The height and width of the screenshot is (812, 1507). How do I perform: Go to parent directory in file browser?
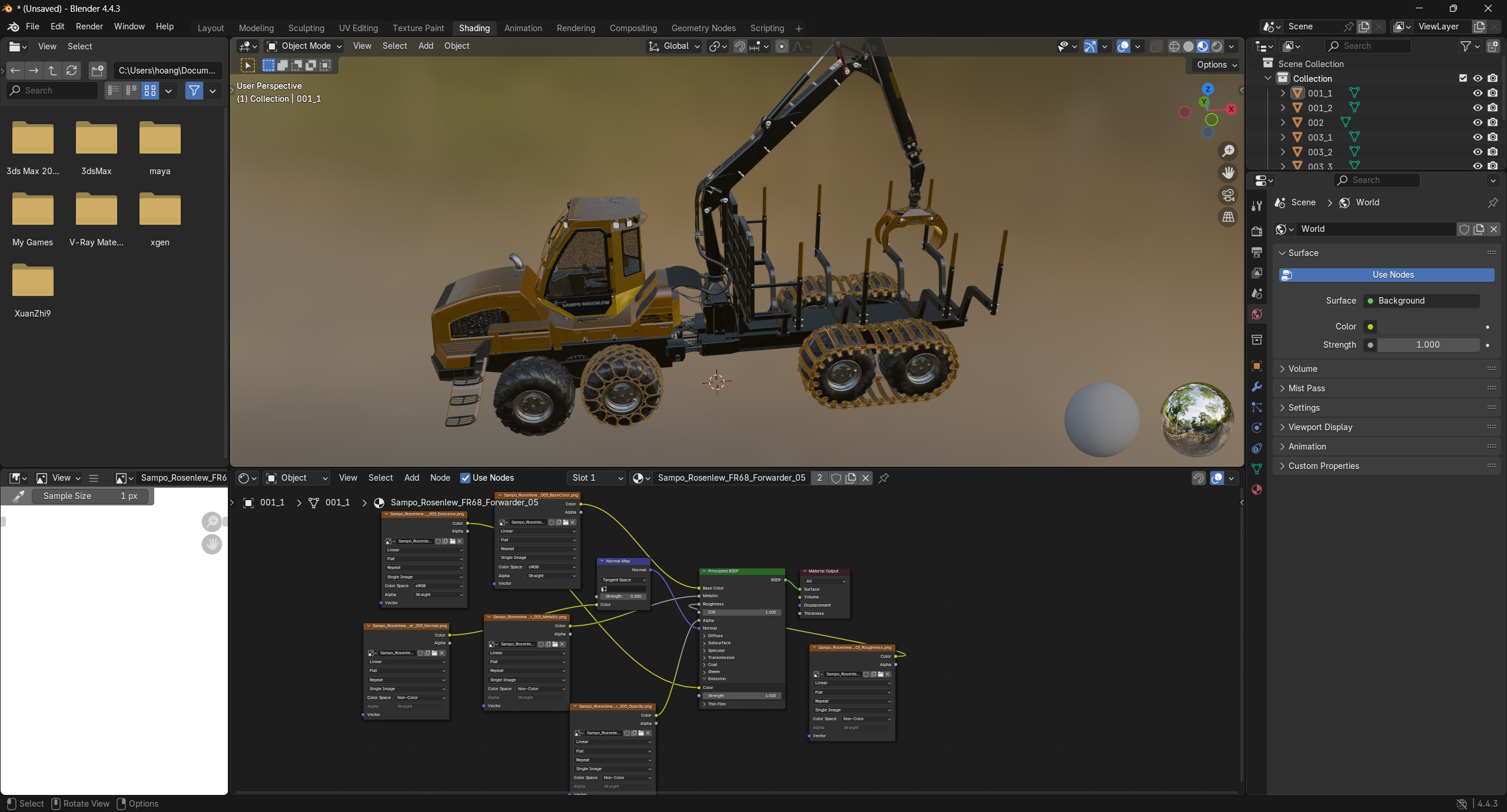53,71
